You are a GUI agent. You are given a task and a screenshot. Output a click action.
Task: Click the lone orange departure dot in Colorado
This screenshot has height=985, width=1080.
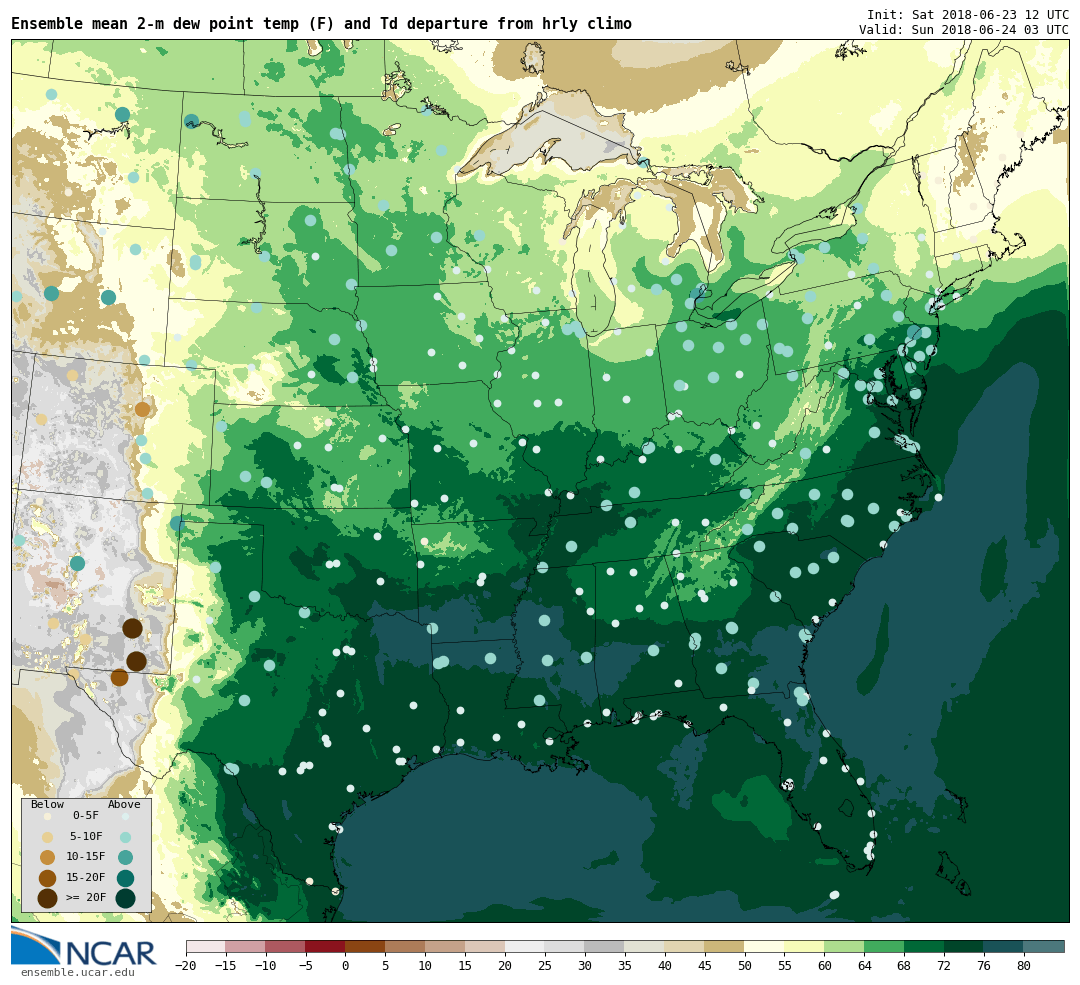coord(143,409)
